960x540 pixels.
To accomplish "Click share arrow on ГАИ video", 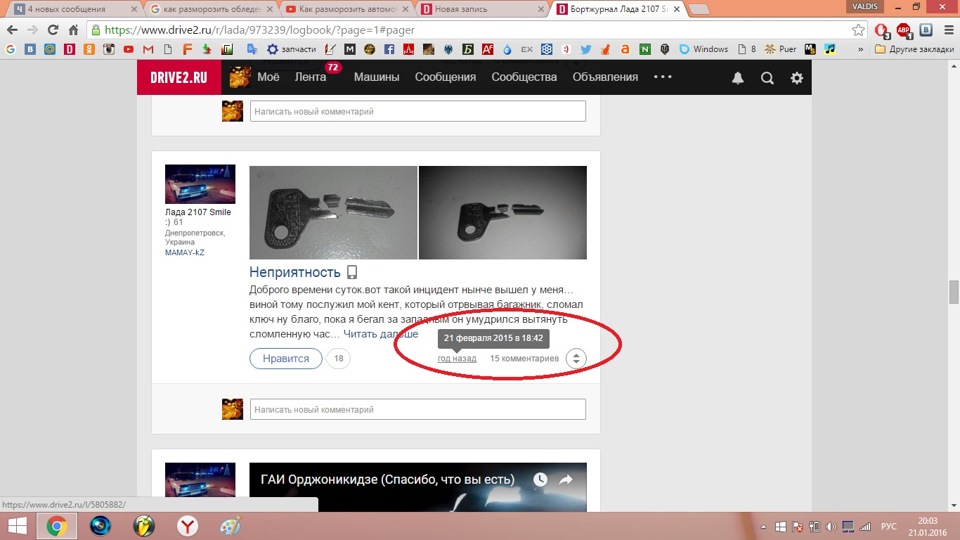I will pyautogui.click(x=566, y=479).
